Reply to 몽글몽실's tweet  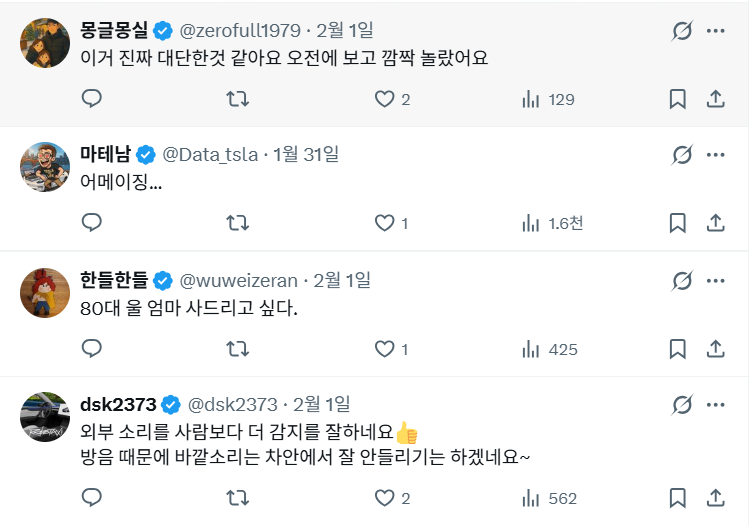click(92, 98)
